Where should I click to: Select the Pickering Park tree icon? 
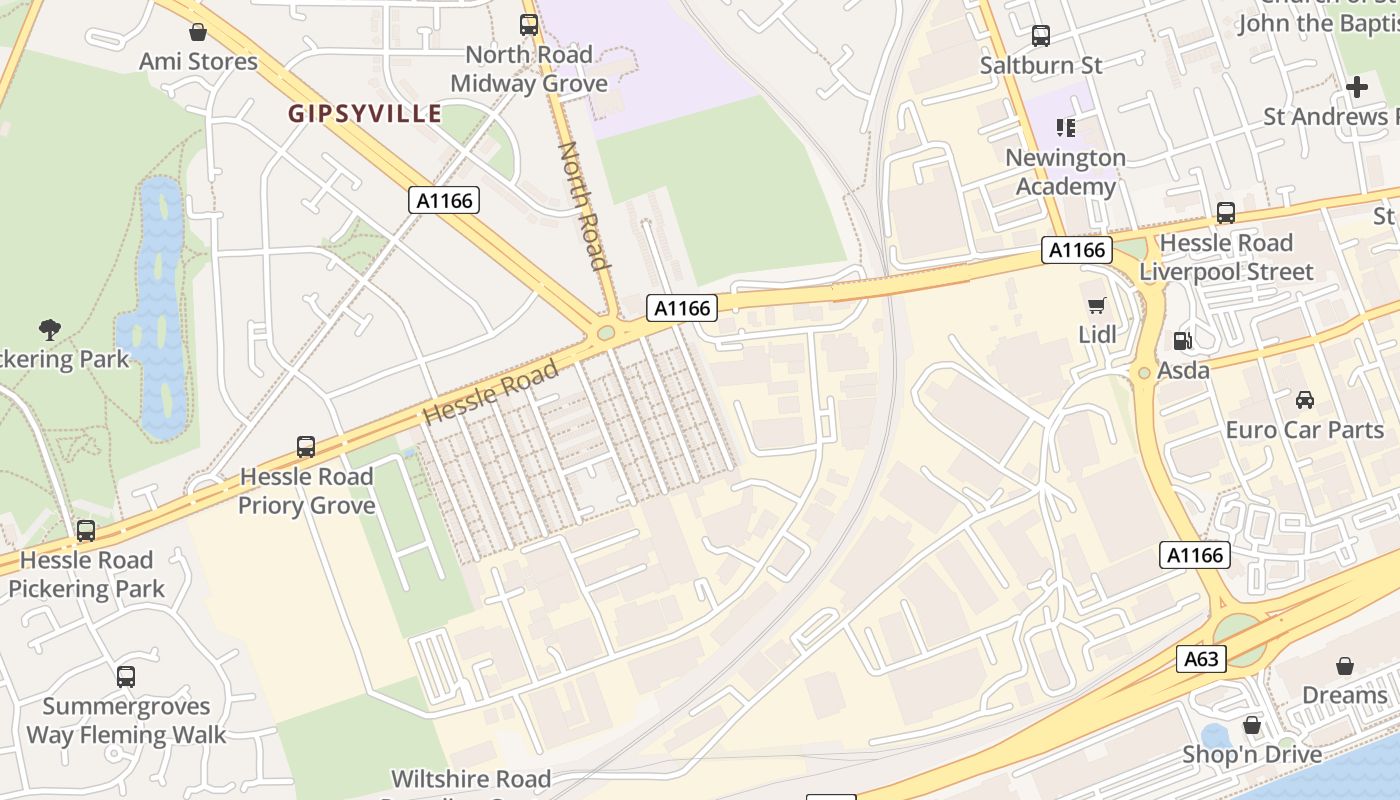tap(49, 329)
